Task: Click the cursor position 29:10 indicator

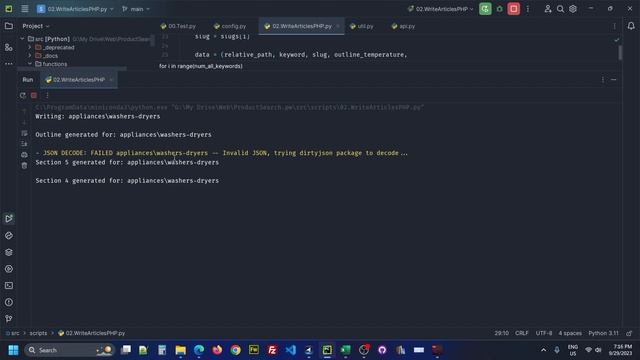Action: click(x=502, y=333)
